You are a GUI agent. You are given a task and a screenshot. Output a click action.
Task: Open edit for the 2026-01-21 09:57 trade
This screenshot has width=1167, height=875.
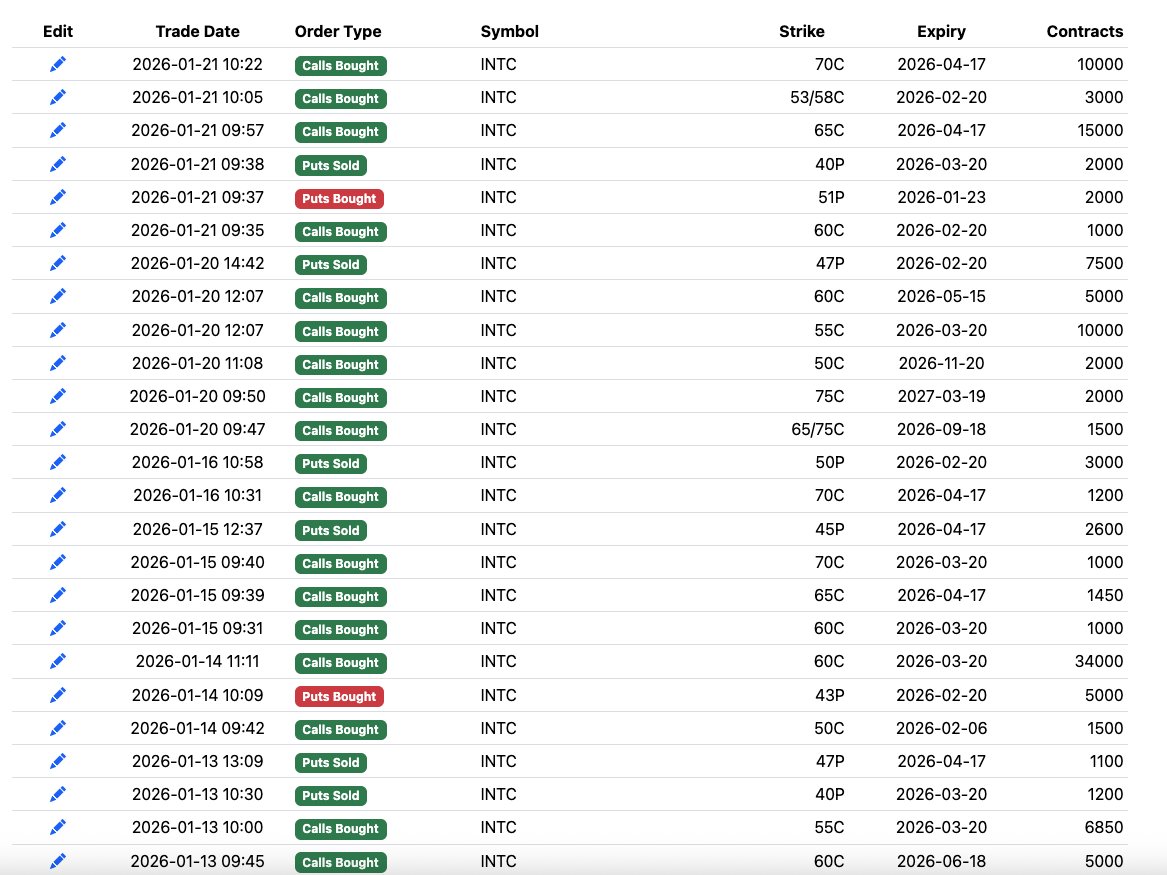(57, 131)
